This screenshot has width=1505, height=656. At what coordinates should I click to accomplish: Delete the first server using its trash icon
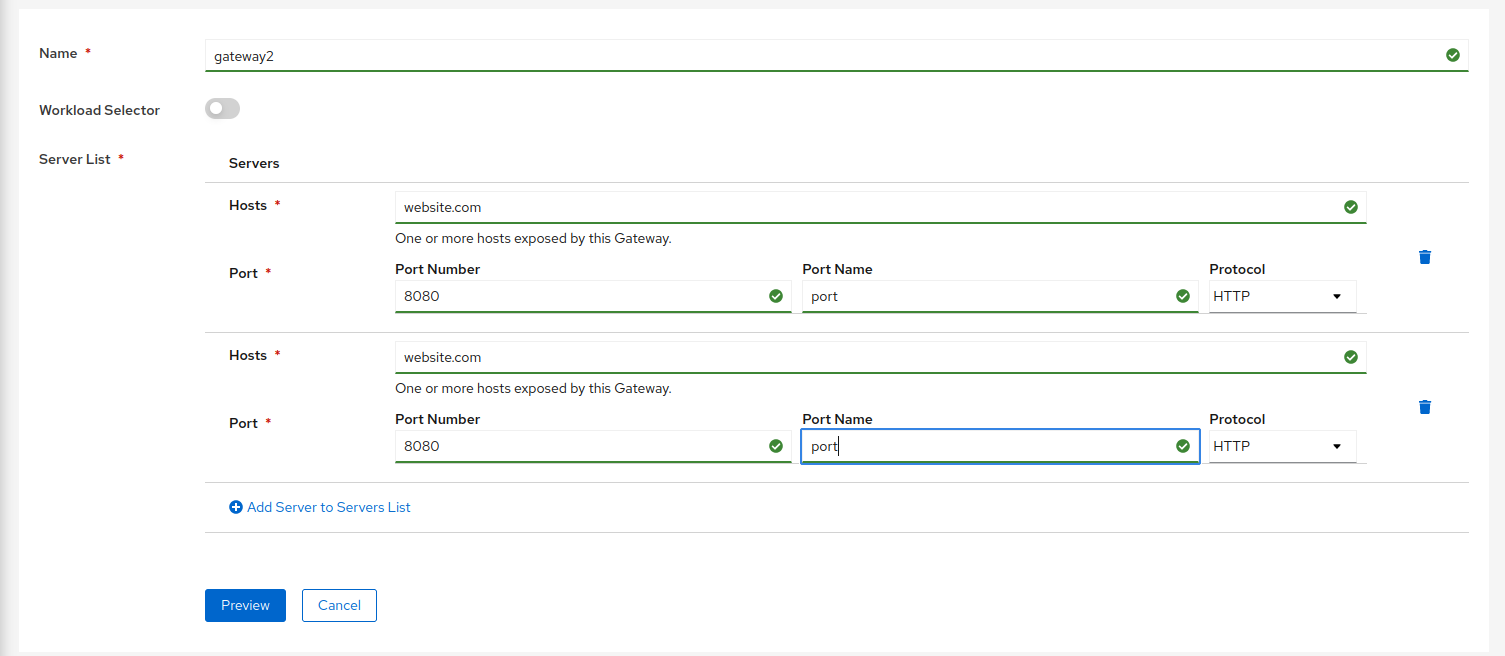click(1424, 257)
